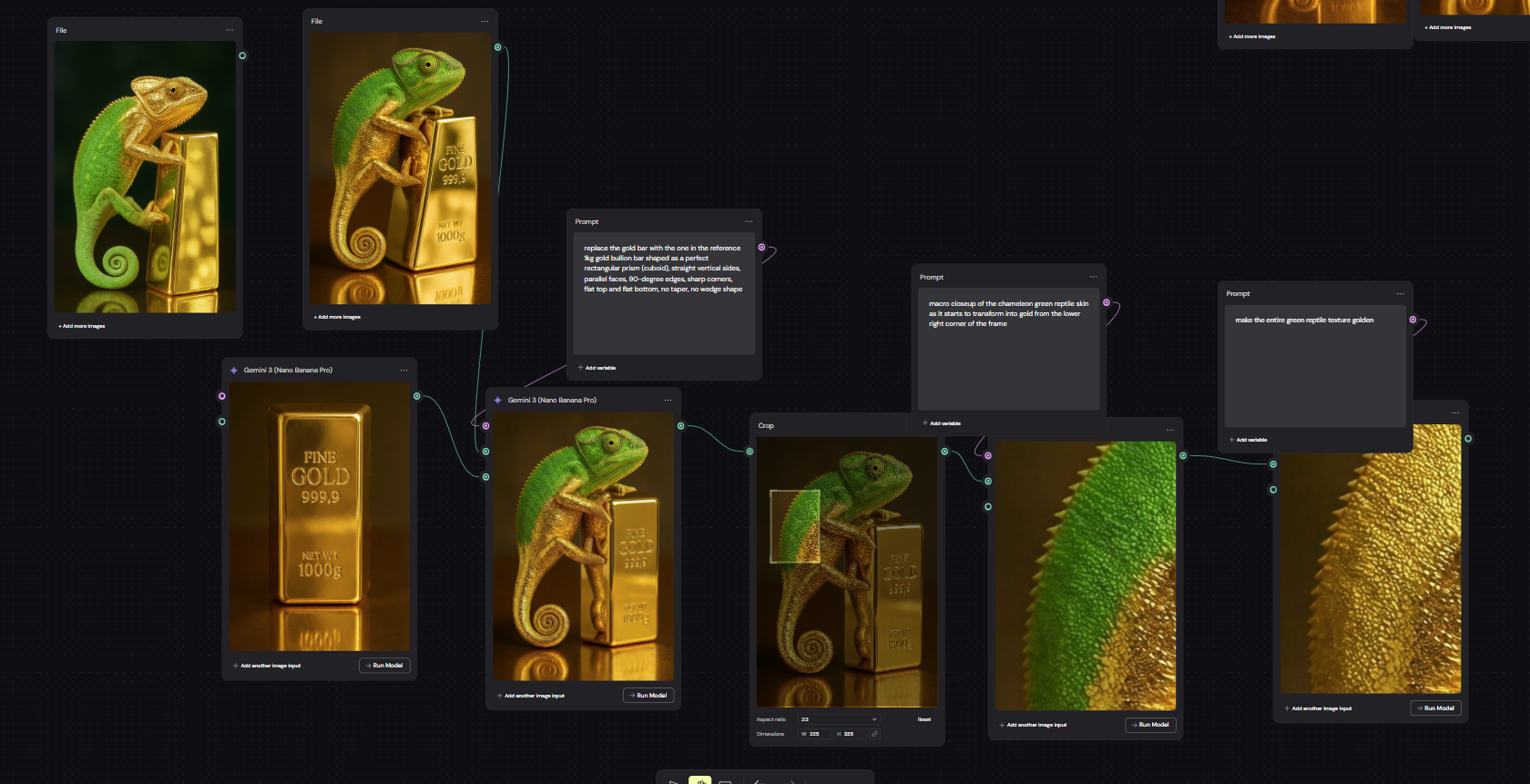
Task: Open the aspect ratio 2:3 dropdown
Action: pos(838,719)
